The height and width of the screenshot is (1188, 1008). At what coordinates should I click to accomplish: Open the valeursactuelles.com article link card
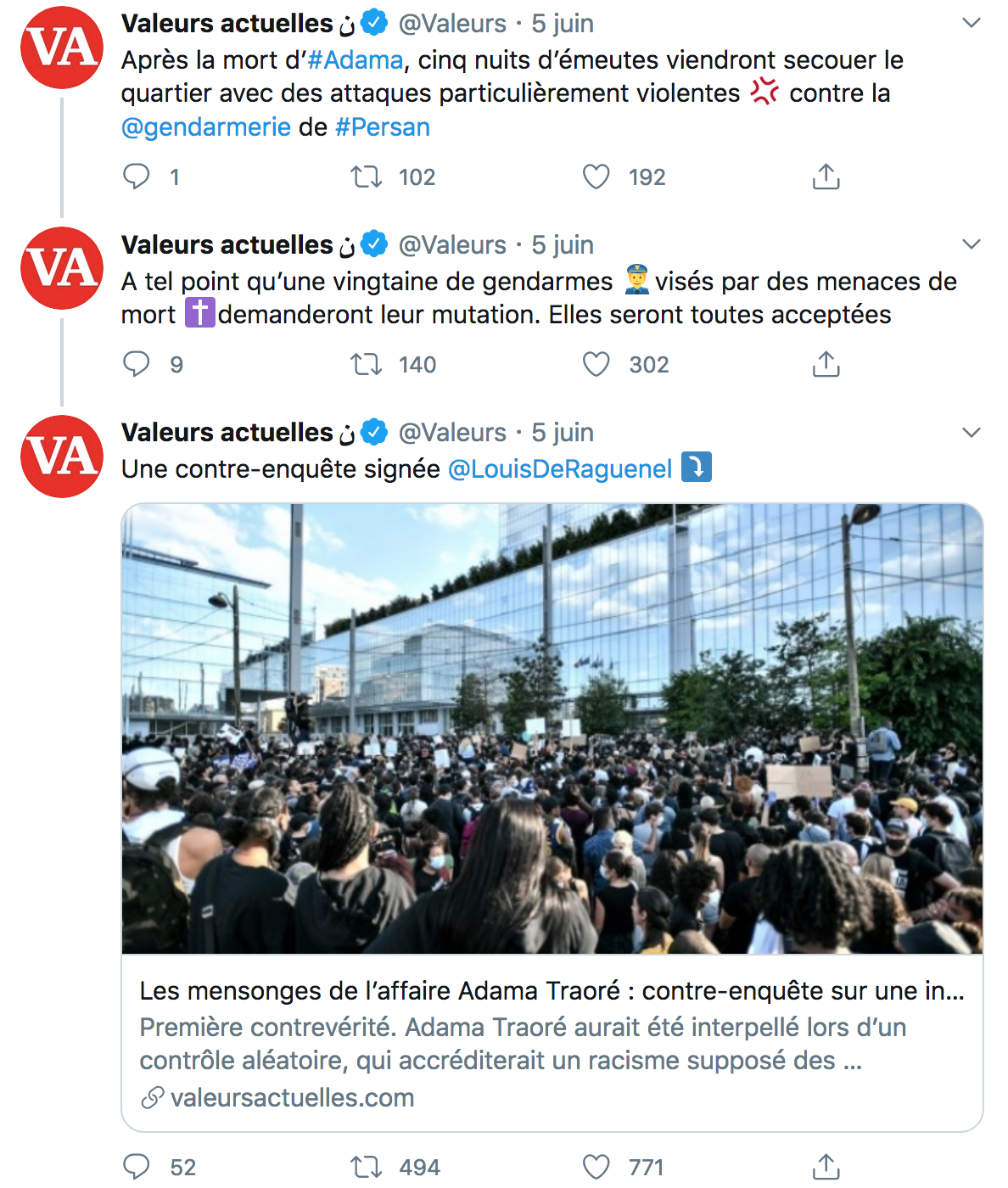click(x=552, y=1043)
